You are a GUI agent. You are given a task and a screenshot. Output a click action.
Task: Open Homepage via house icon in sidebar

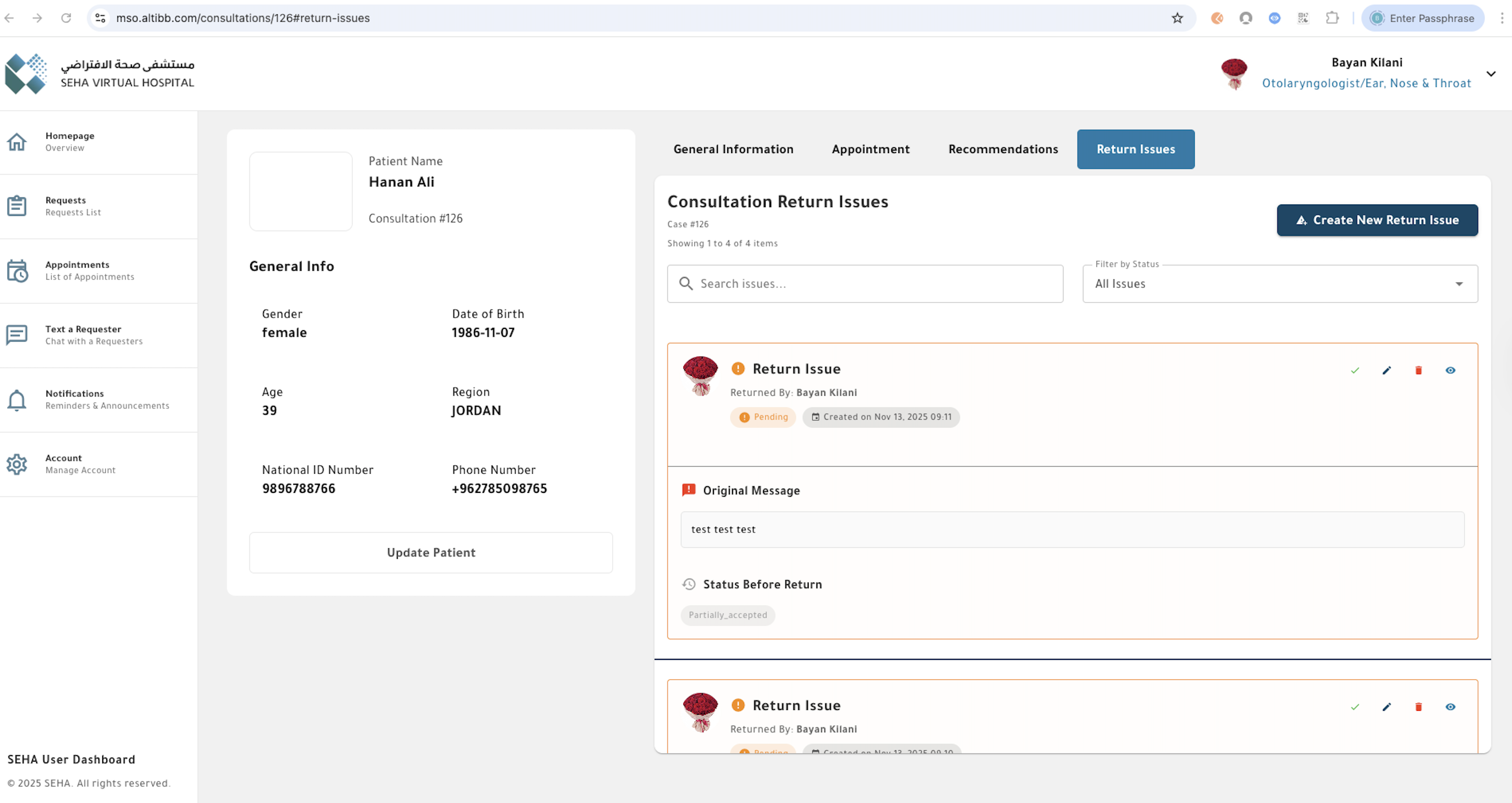coord(17,141)
